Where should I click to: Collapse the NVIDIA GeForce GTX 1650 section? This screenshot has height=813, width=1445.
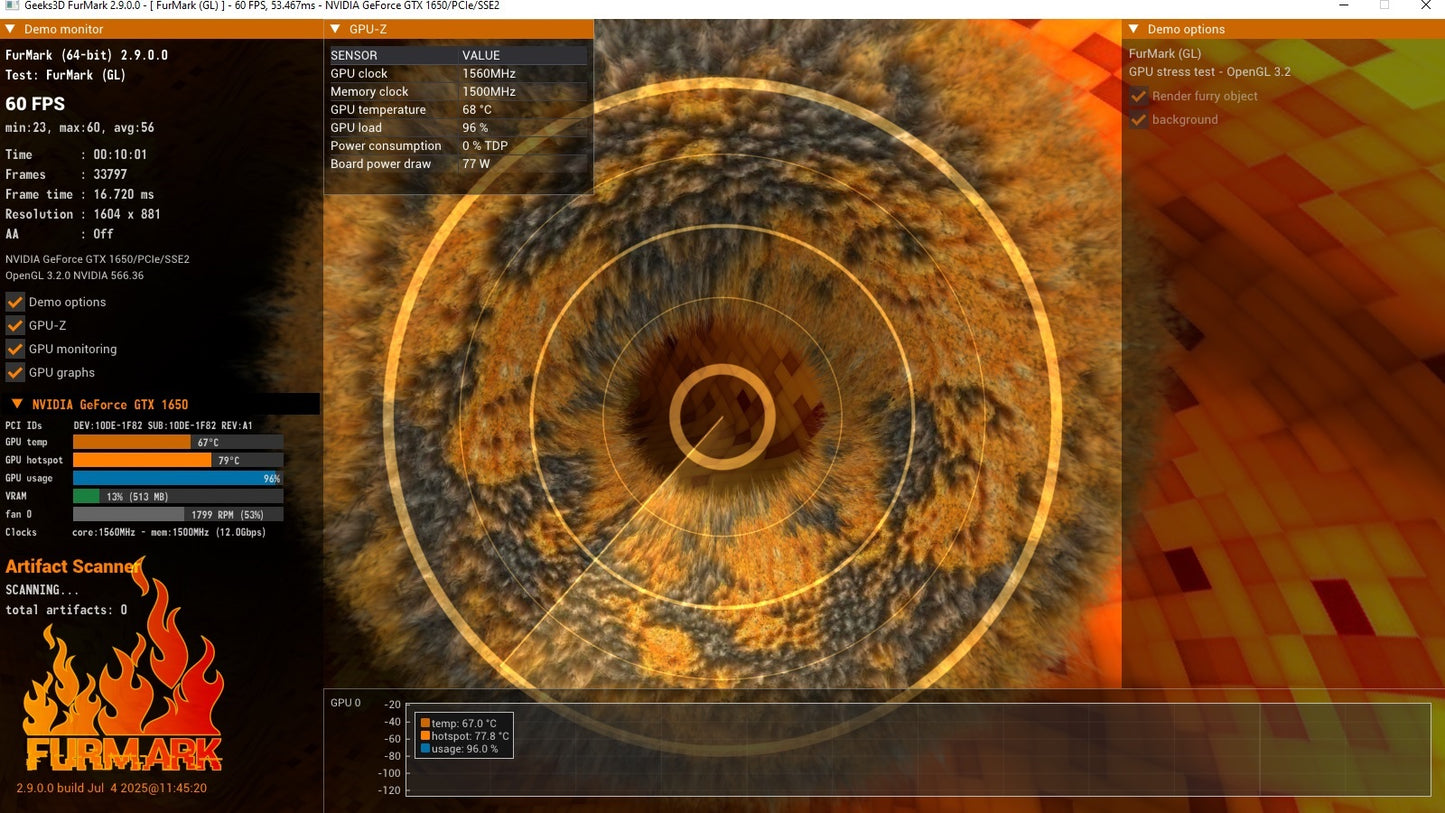tap(17, 404)
